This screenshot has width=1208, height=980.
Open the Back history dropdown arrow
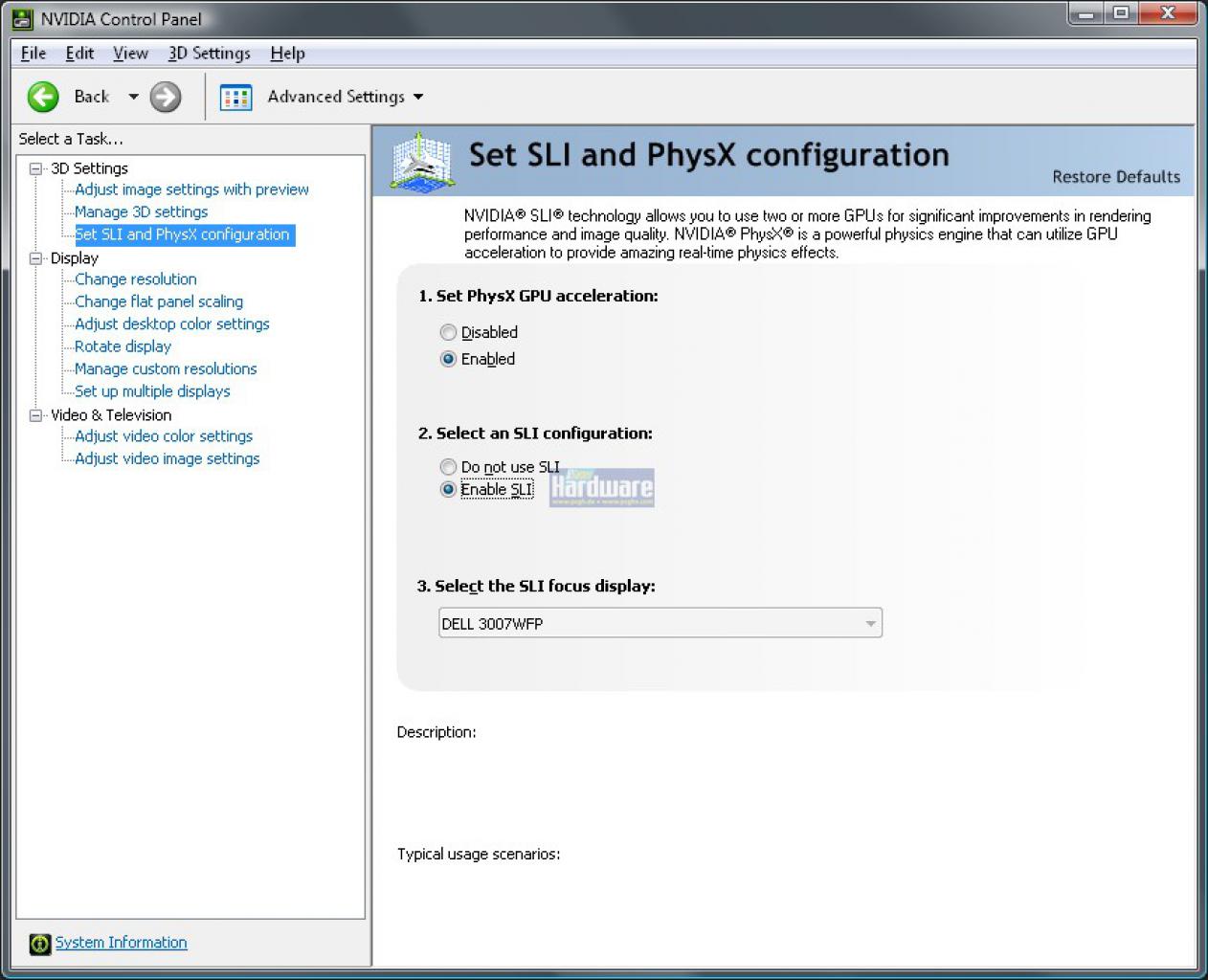133,97
